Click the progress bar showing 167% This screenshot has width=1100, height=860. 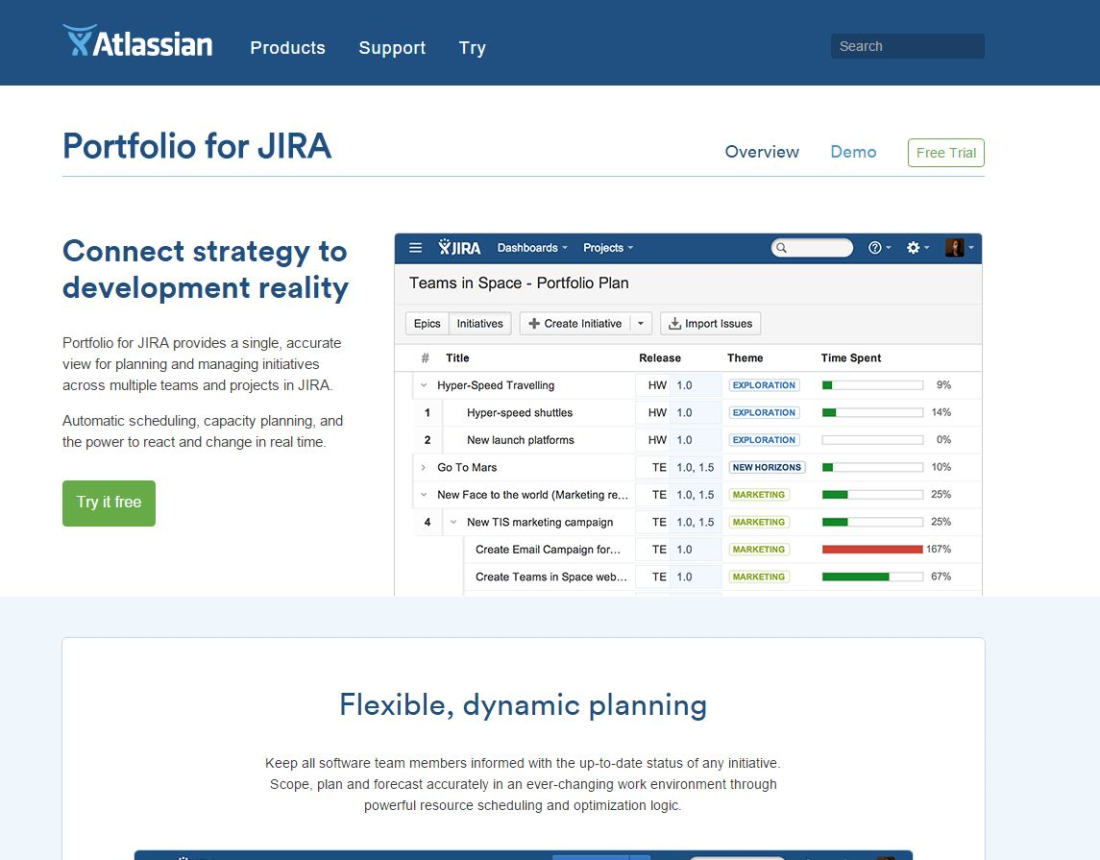tap(872, 549)
